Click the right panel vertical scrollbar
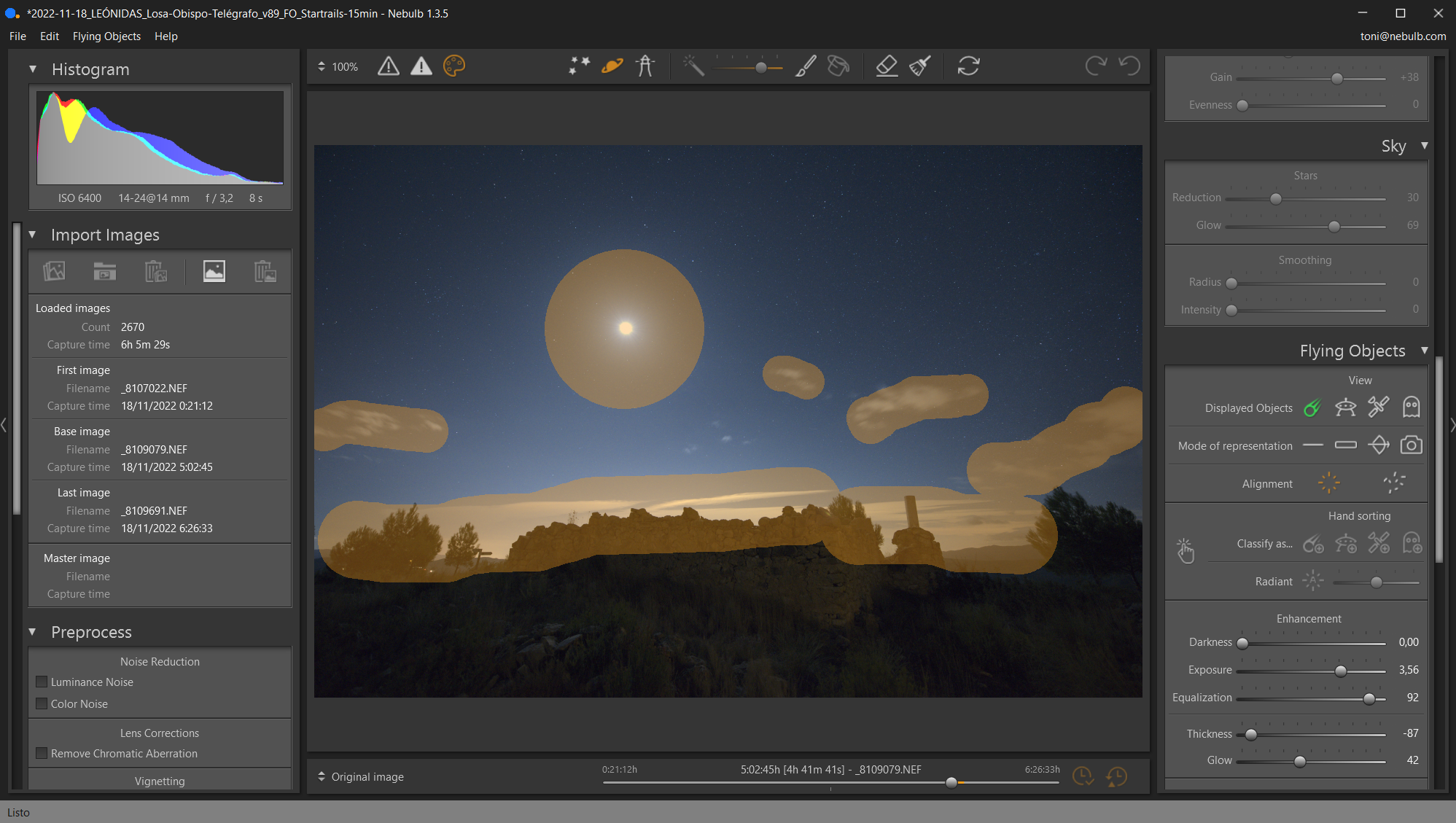1456x823 pixels. (1439, 459)
